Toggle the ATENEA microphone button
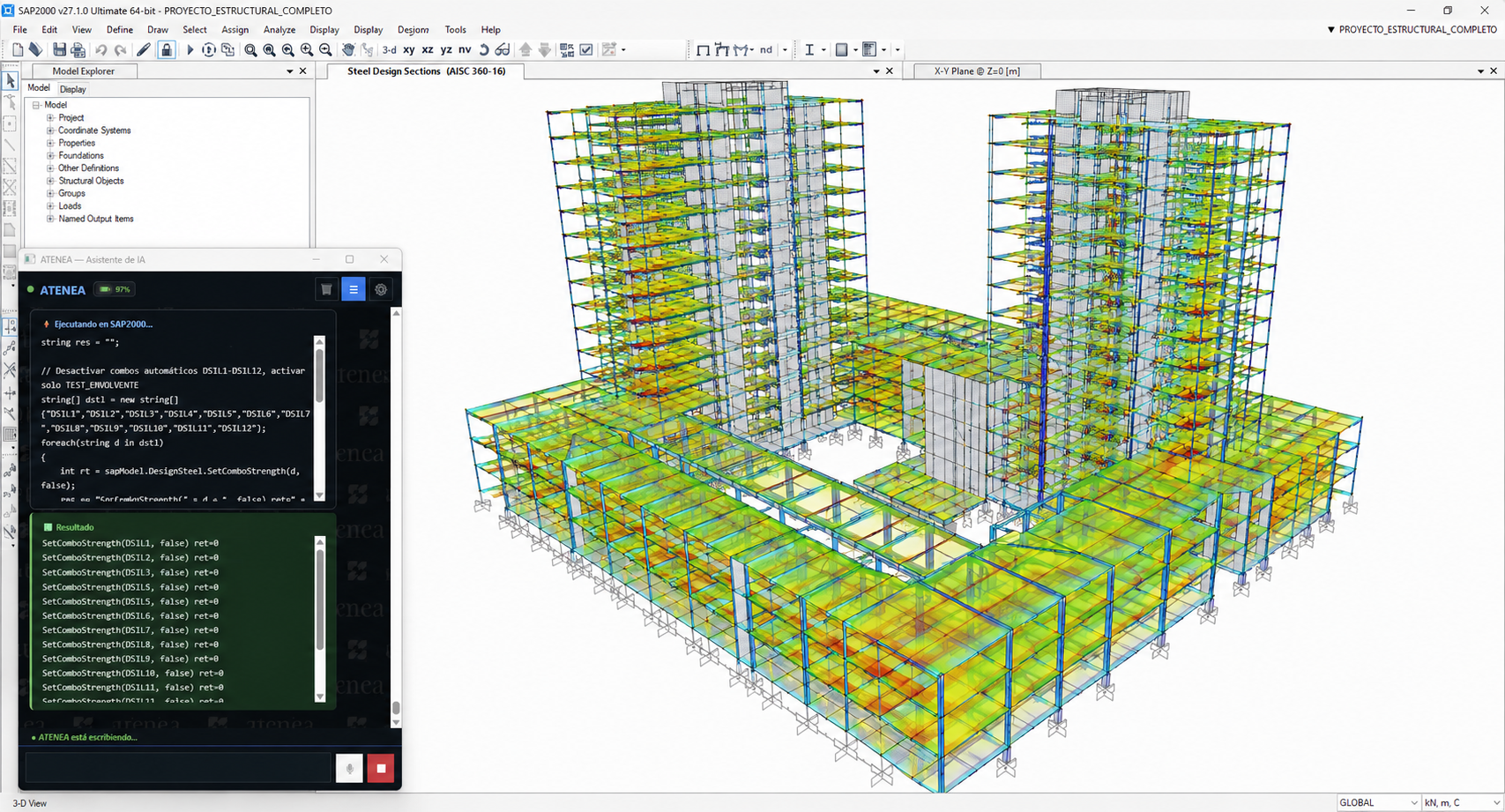The image size is (1505, 812). [x=349, y=768]
